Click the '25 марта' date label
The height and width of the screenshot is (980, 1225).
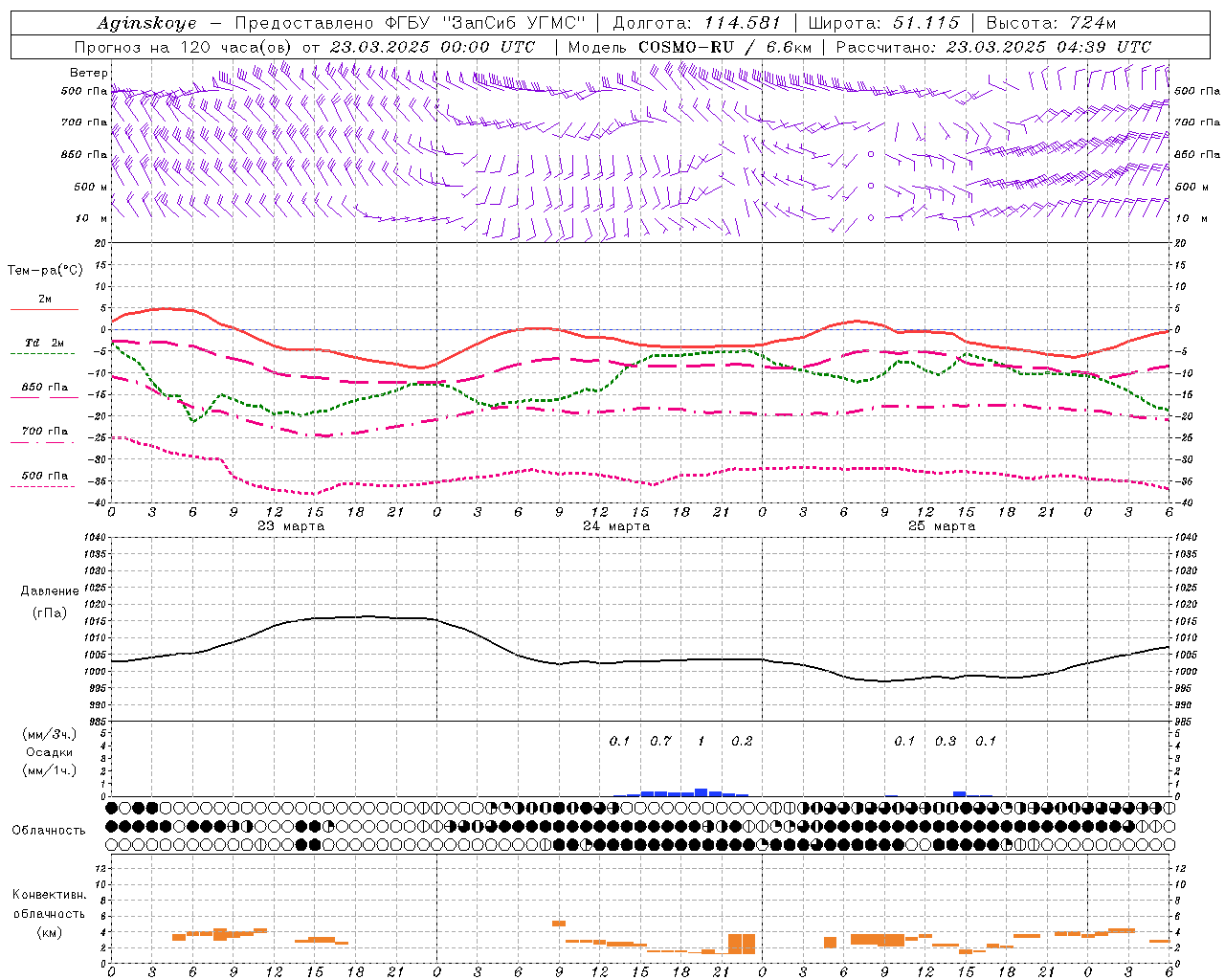point(942,526)
